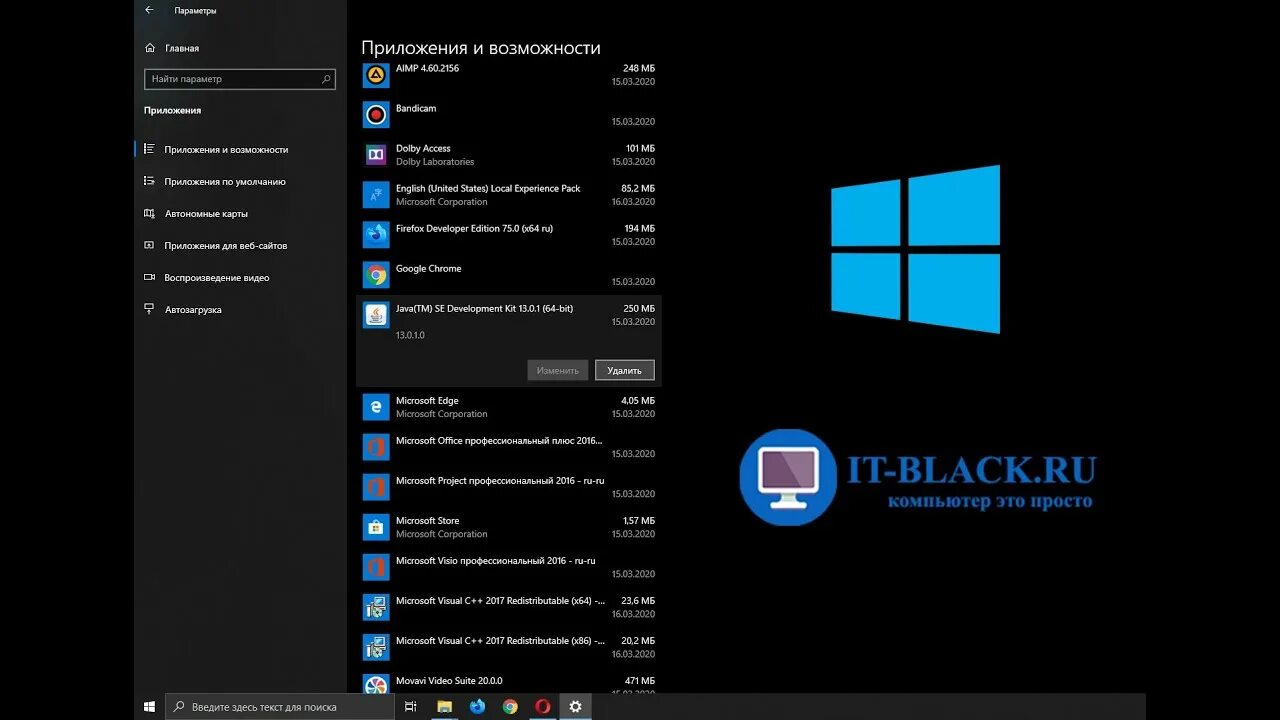Click the Изменить button for Java
1280x720 pixels.
558,370
